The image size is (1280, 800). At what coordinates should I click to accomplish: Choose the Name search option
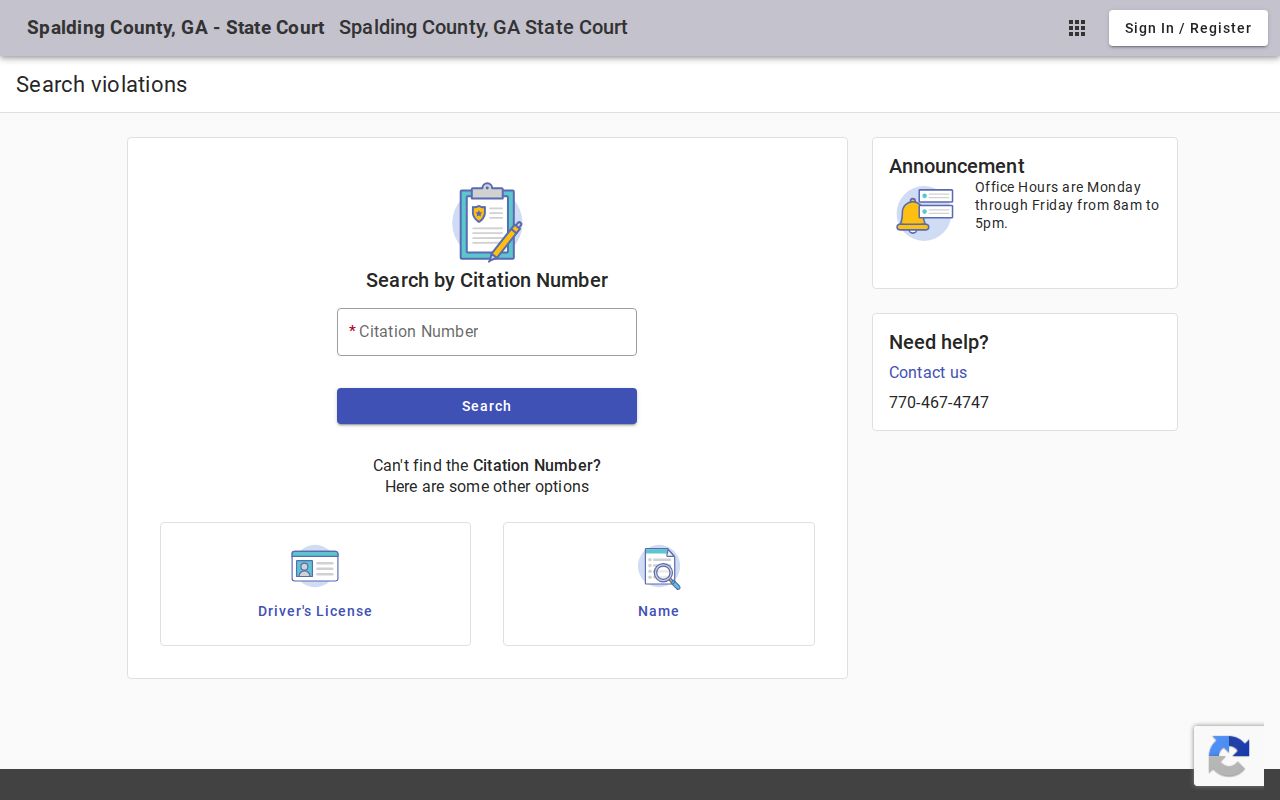click(x=659, y=584)
